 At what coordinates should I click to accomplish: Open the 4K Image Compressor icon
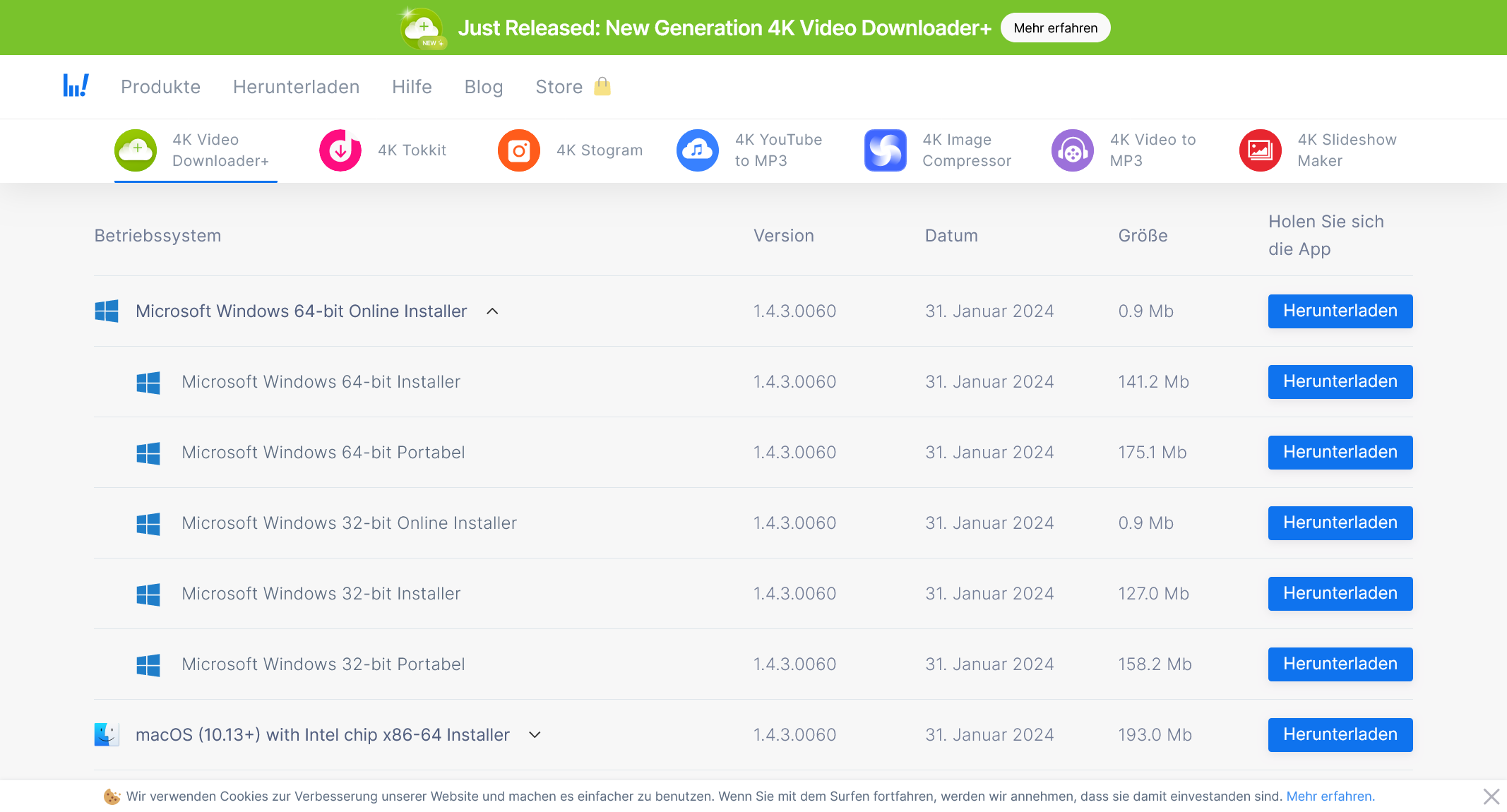(885, 150)
